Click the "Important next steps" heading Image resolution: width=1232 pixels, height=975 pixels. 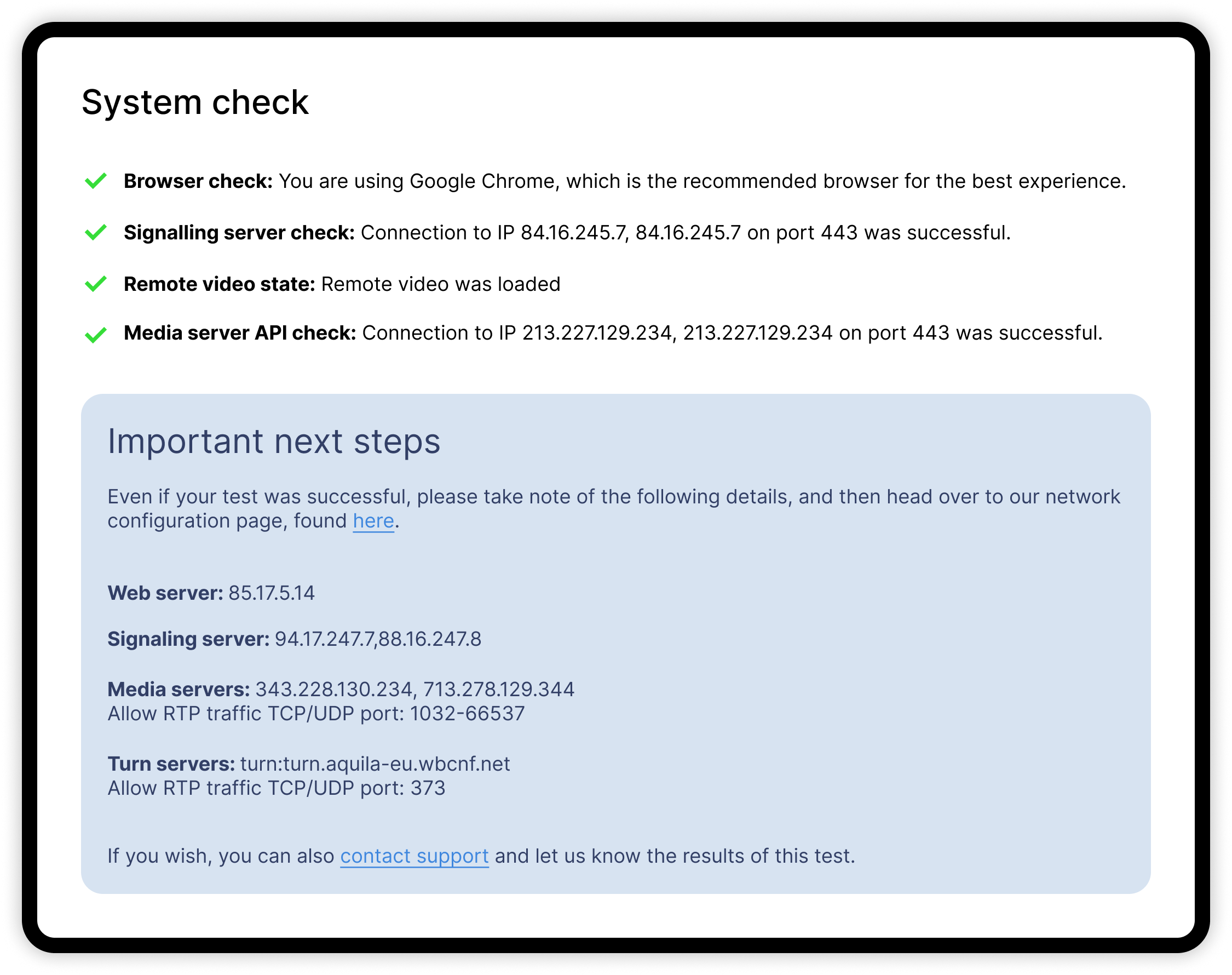[x=274, y=441]
